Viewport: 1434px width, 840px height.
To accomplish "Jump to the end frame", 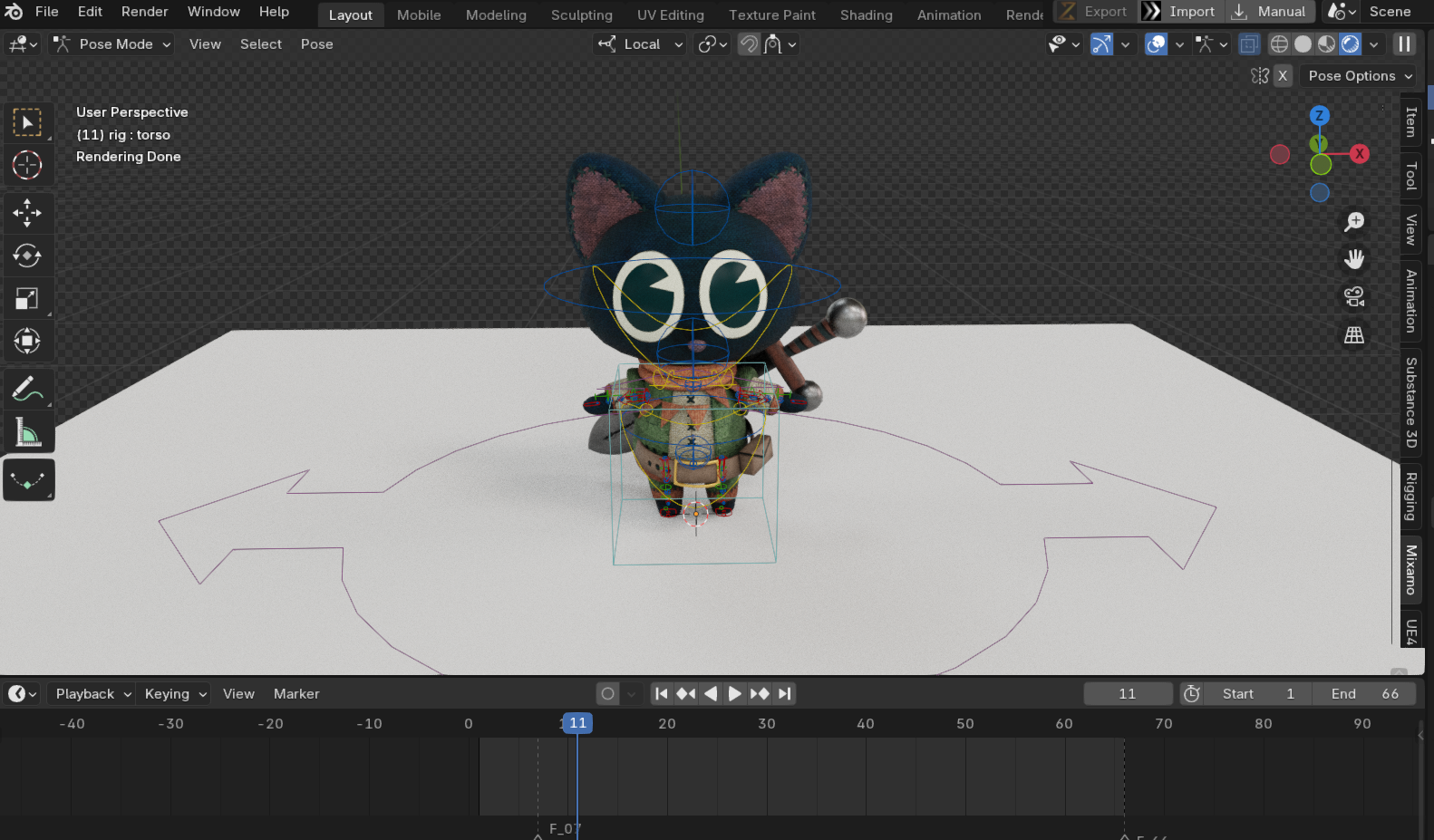I will 784,694.
